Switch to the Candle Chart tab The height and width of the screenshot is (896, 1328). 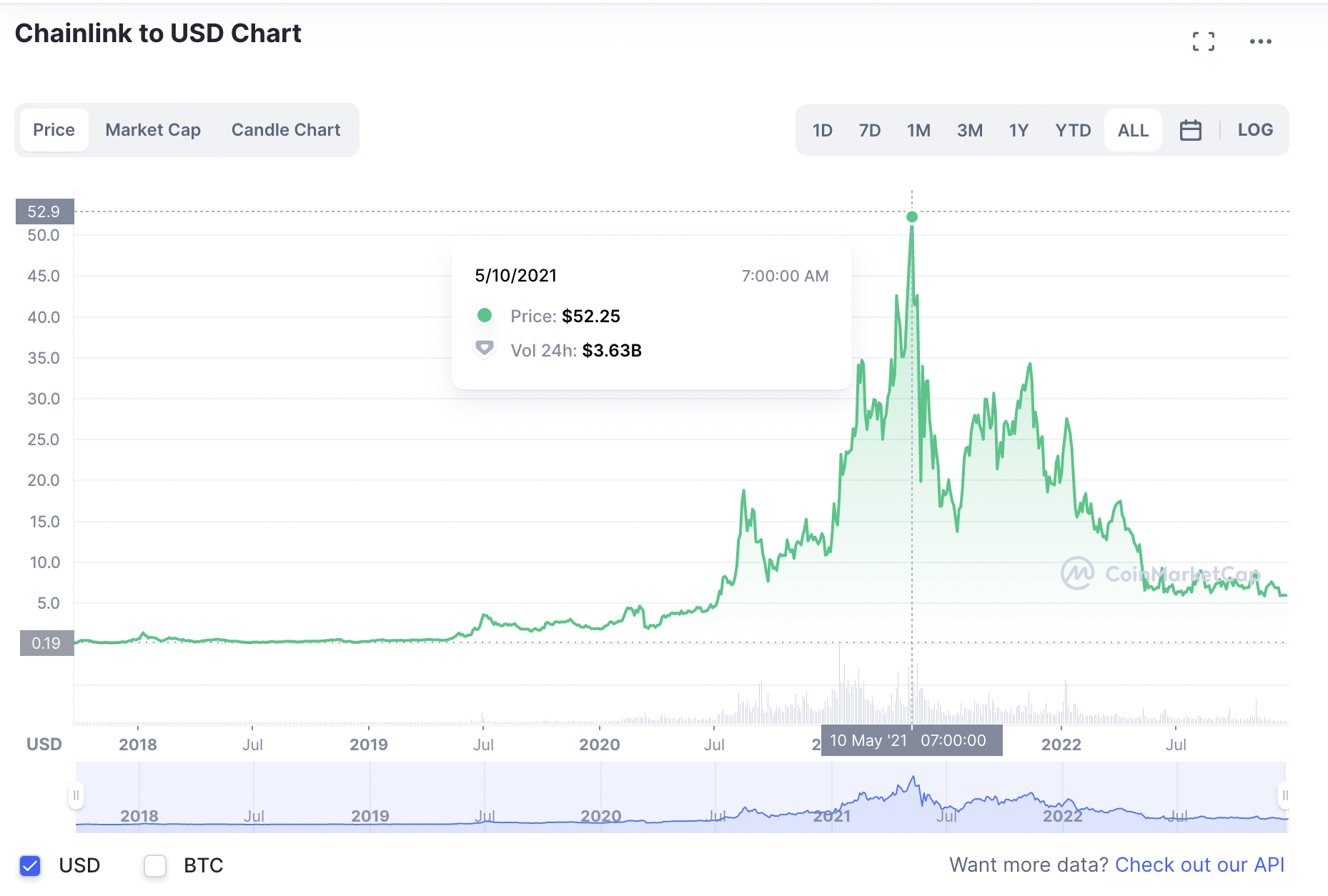coord(285,129)
